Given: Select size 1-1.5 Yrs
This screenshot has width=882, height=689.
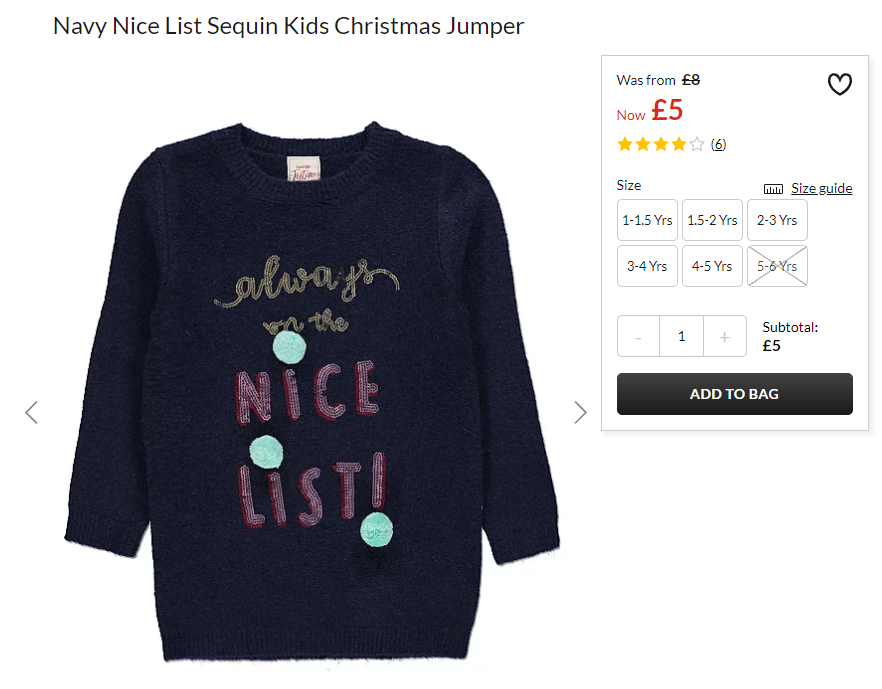Looking at the screenshot, I should [x=647, y=220].
